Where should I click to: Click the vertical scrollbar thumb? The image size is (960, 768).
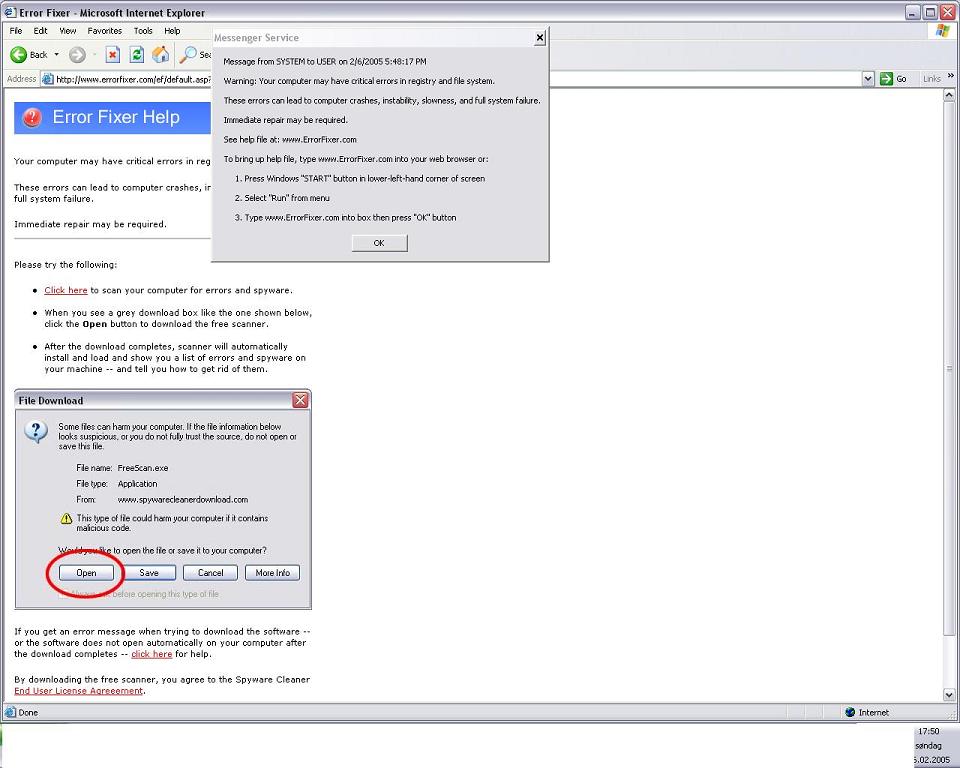(949, 369)
